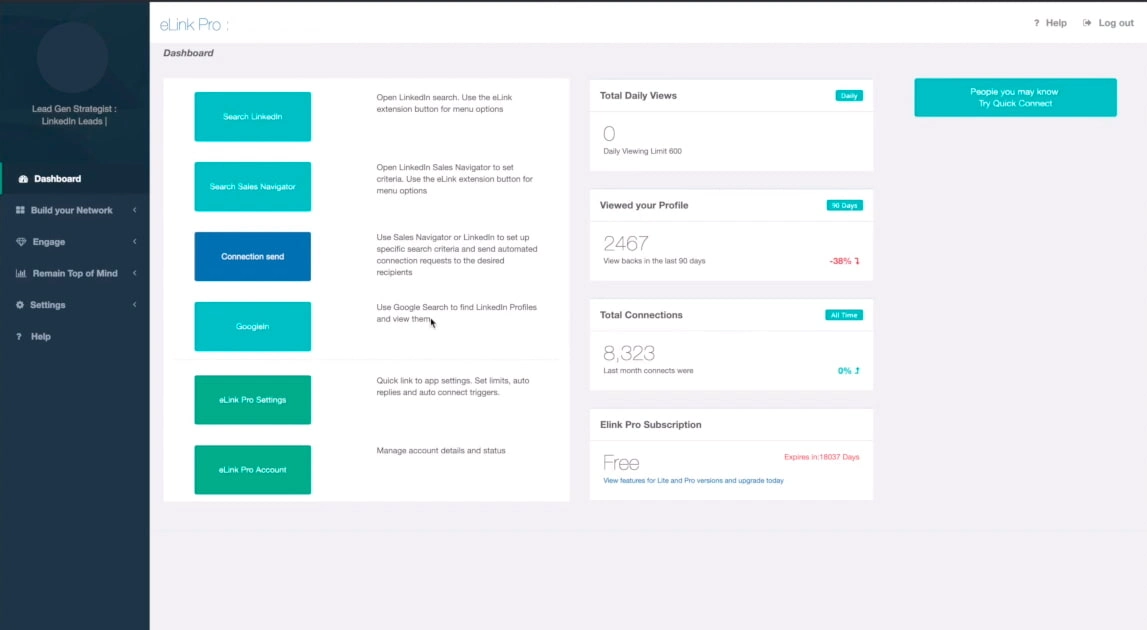Open Settings in the sidebar
Image resolution: width=1147 pixels, height=630 pixels.
click(x=75, y=304)
